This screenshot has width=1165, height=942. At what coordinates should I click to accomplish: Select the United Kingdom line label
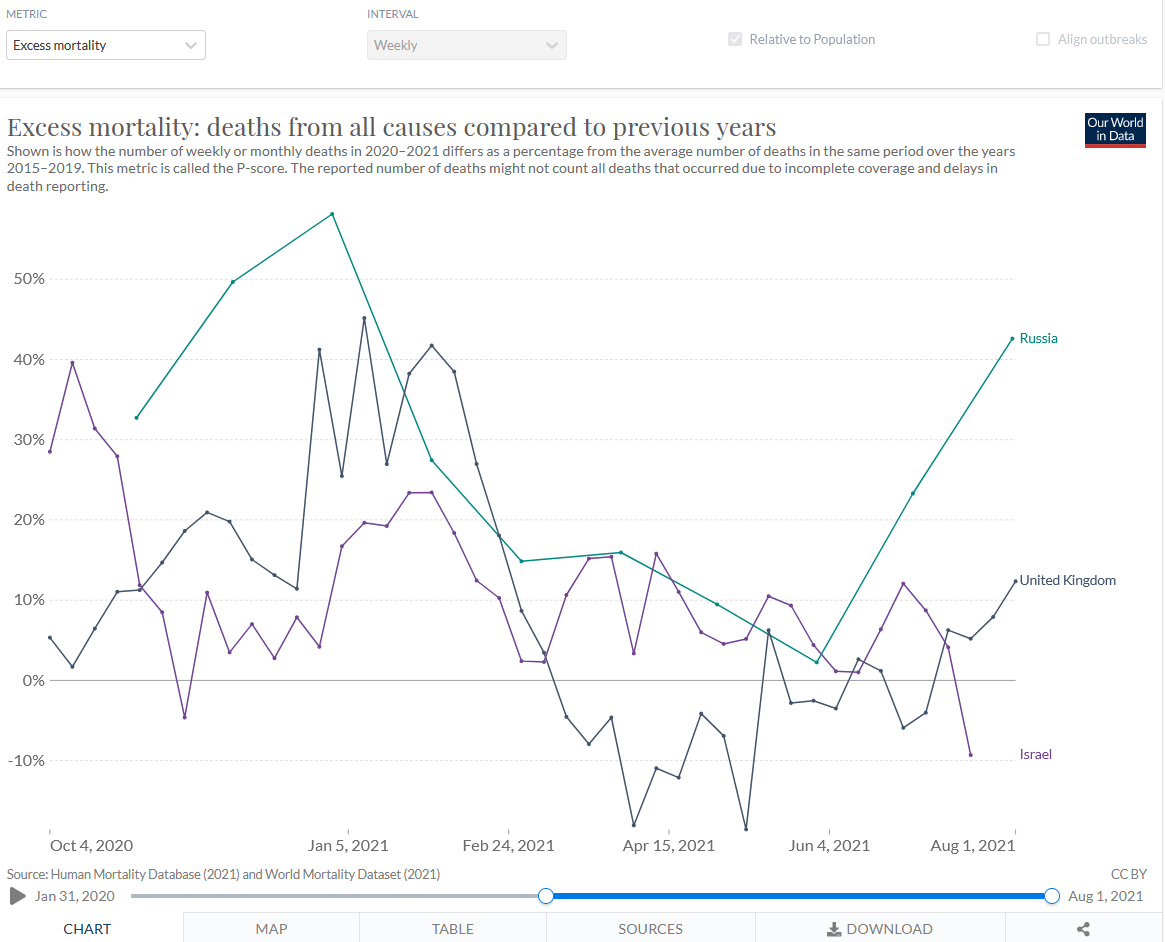[x=1067, y=580]
